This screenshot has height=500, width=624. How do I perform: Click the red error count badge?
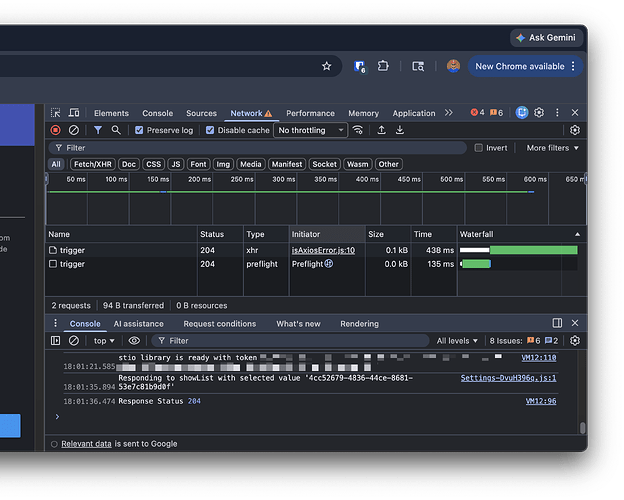coord(478,113)
